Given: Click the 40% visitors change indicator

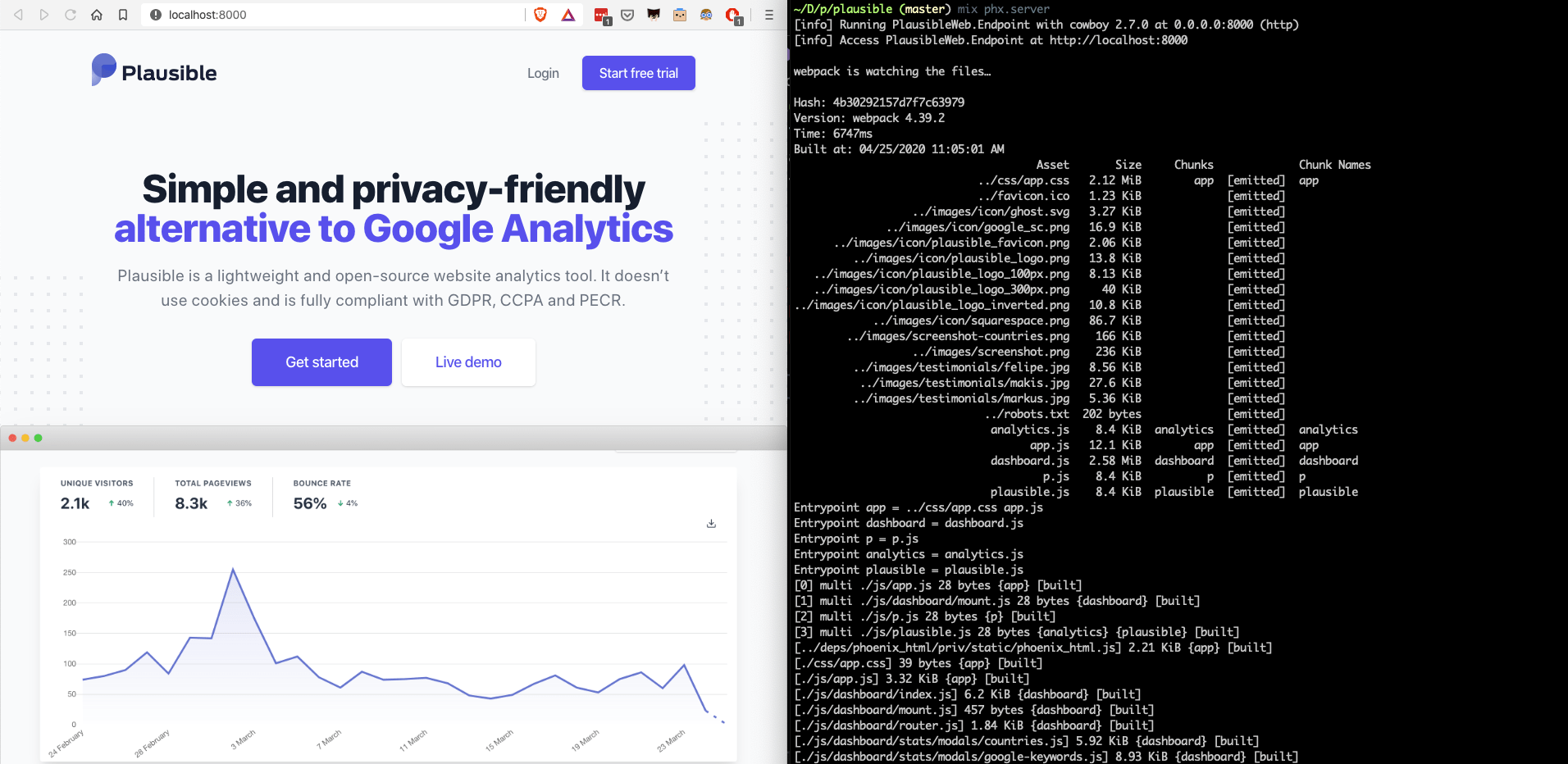Looking at the screenshot, I should pyautogui.click(x=121, y=503).
